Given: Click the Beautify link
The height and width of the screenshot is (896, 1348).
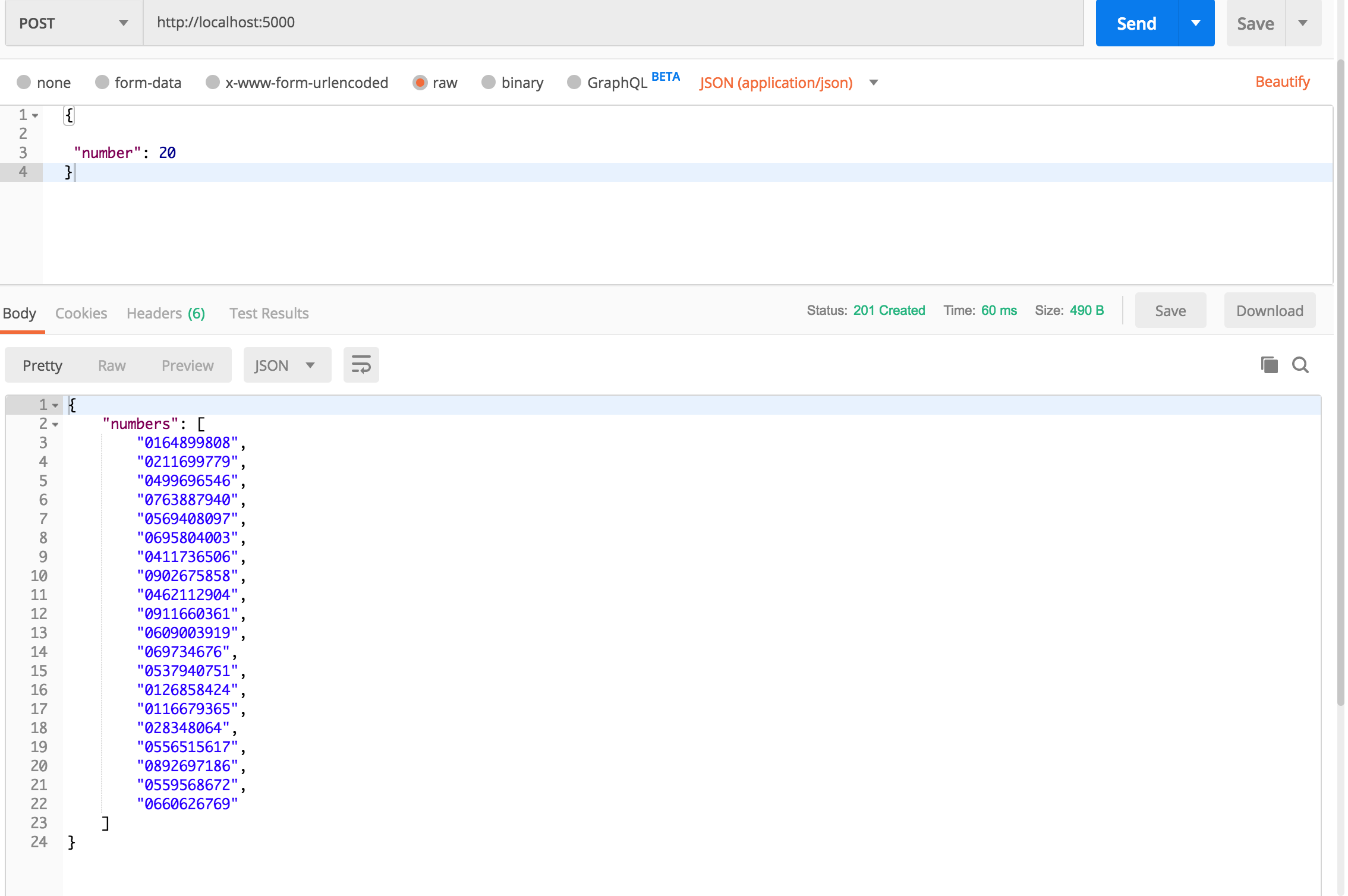Looking at the screenshot, I should click(1282, 81).
